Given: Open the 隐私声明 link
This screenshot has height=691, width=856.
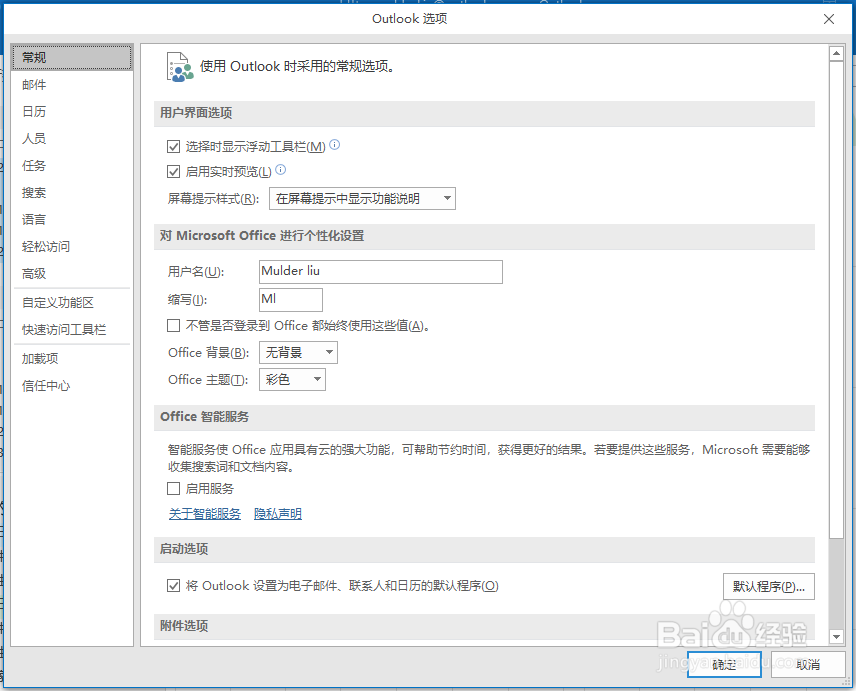Looking at the screenshot, I should [278, 514].
